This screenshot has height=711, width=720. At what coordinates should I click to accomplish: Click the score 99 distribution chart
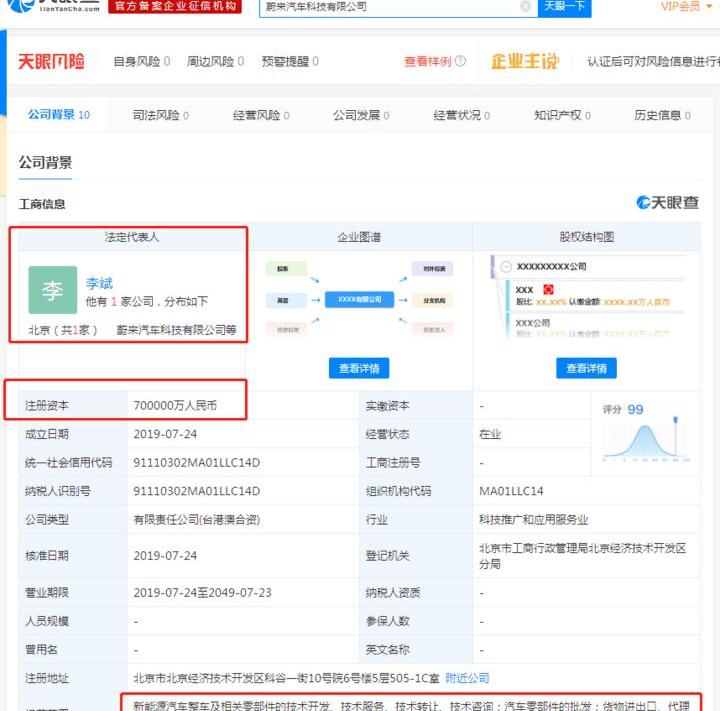[645, 440]
